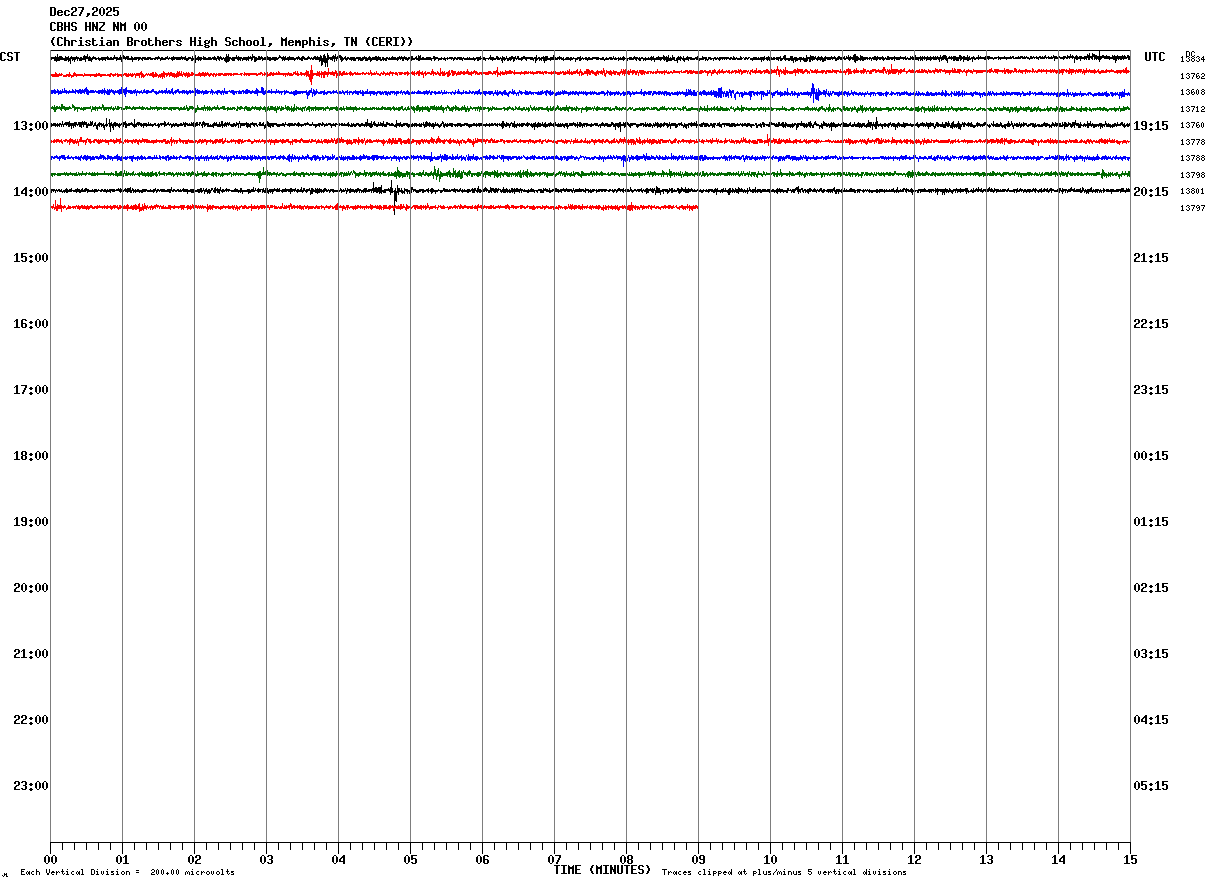The image size is (1210, 886).
Task: Select the DC offset value 13712
Action: click(1192, 109)
